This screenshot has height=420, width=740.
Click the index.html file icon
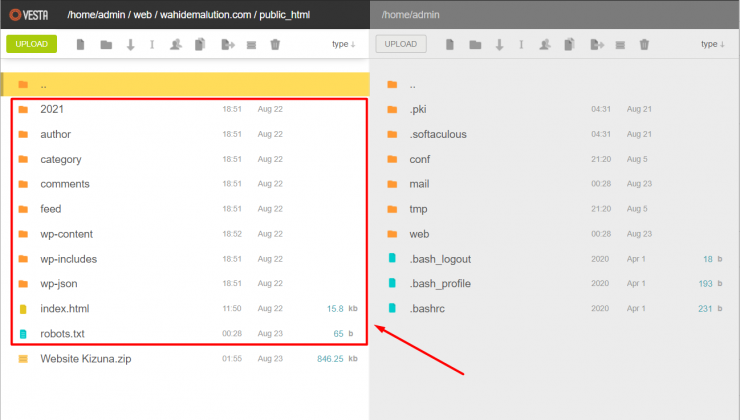(x=23, y=309)
